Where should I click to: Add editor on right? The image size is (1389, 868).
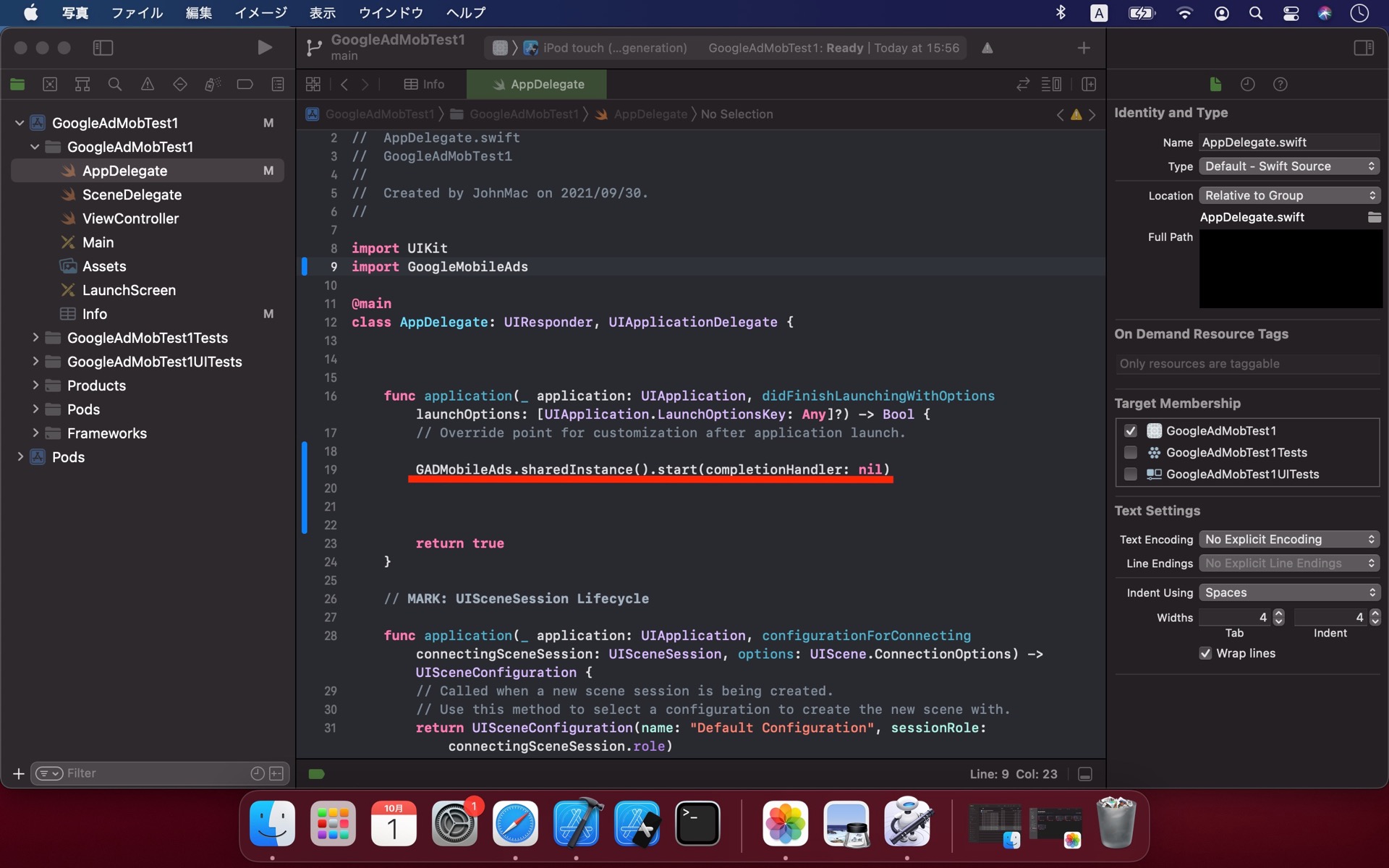pos(1088,84)
